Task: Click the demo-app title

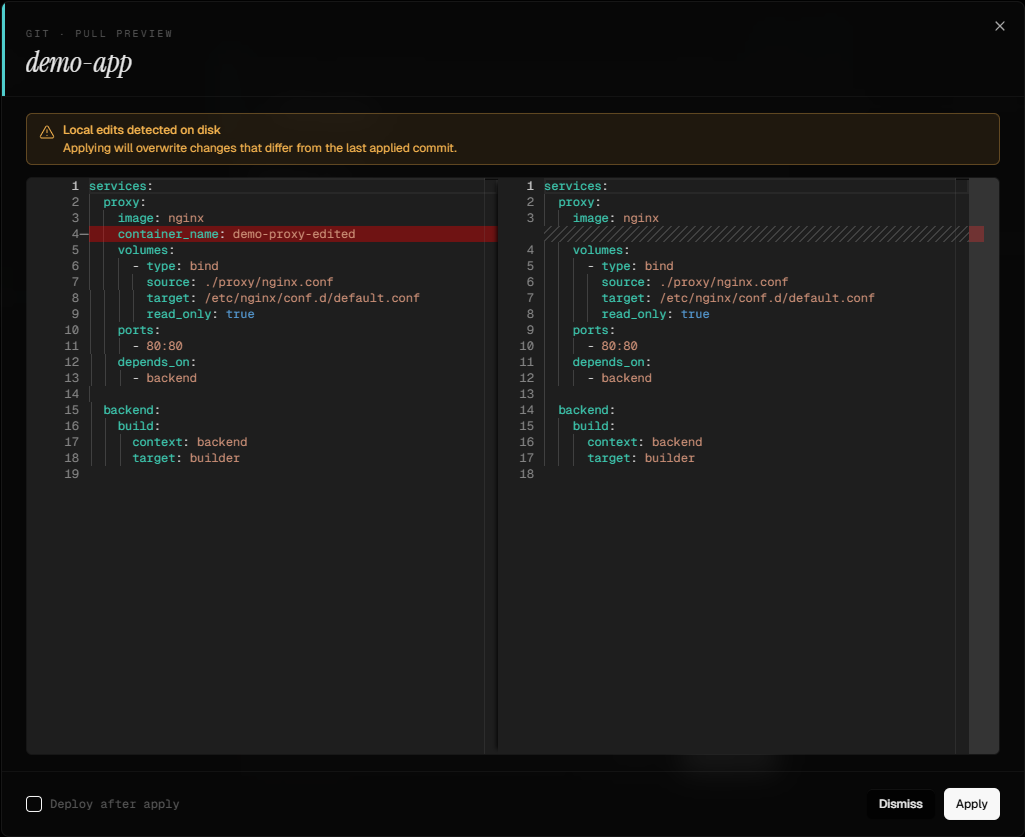Action: pyautogui.click(x=78, y=63)
